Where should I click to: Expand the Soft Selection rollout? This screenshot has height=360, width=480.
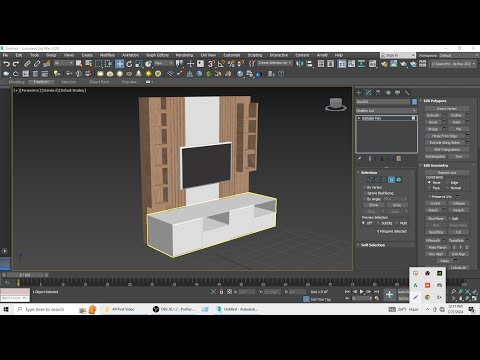point(373,245)
